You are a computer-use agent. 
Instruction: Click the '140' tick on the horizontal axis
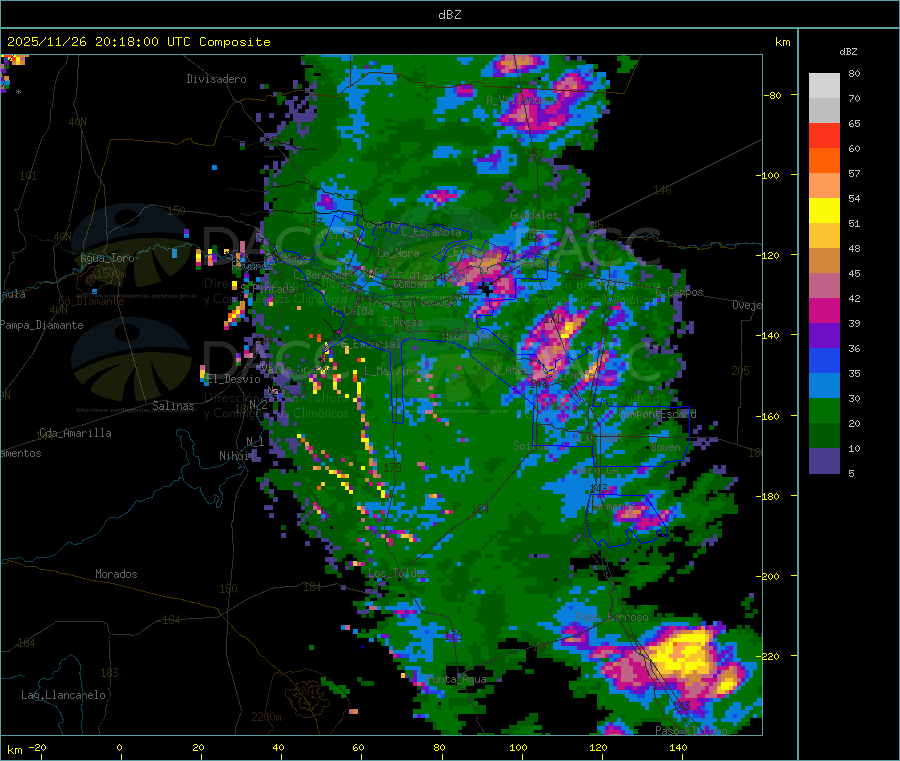tap(678, 748)
